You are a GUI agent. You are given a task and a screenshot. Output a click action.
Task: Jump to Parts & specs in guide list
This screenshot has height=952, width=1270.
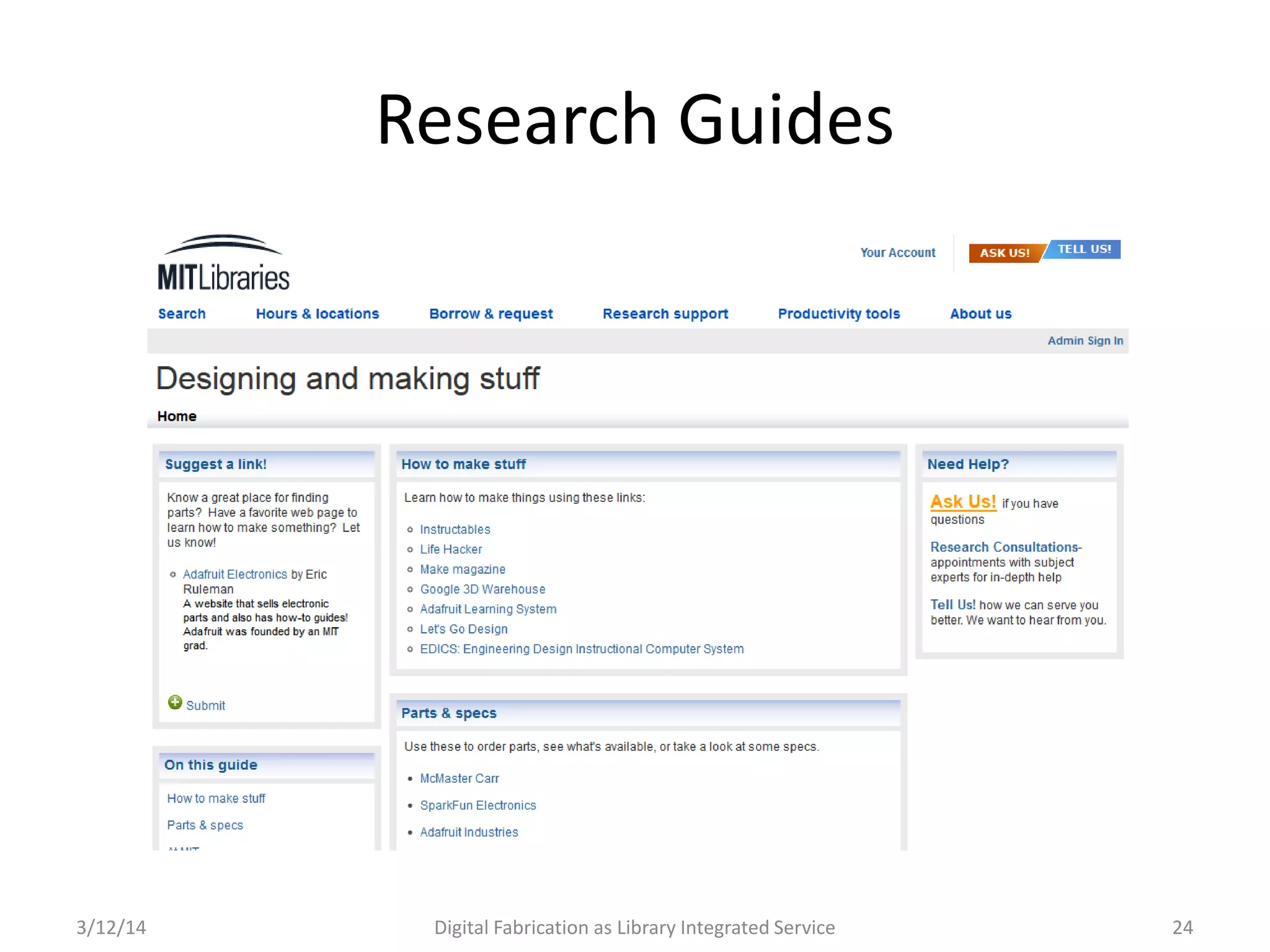click(x=205, y=826)
